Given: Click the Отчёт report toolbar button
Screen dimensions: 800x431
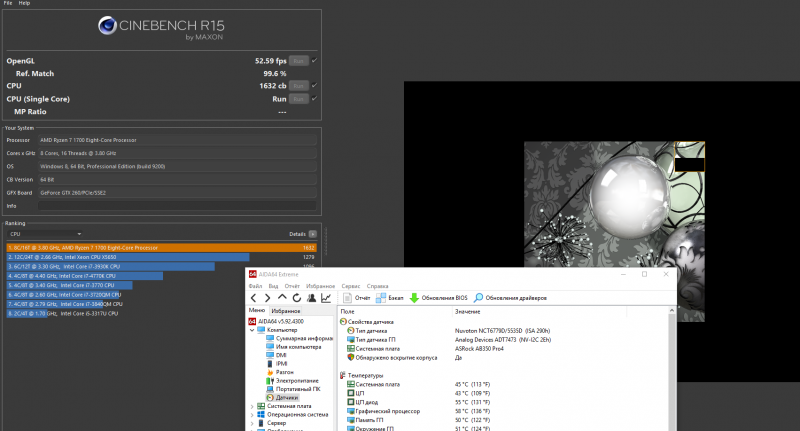Looking at the screenshot, I should 357,298.
